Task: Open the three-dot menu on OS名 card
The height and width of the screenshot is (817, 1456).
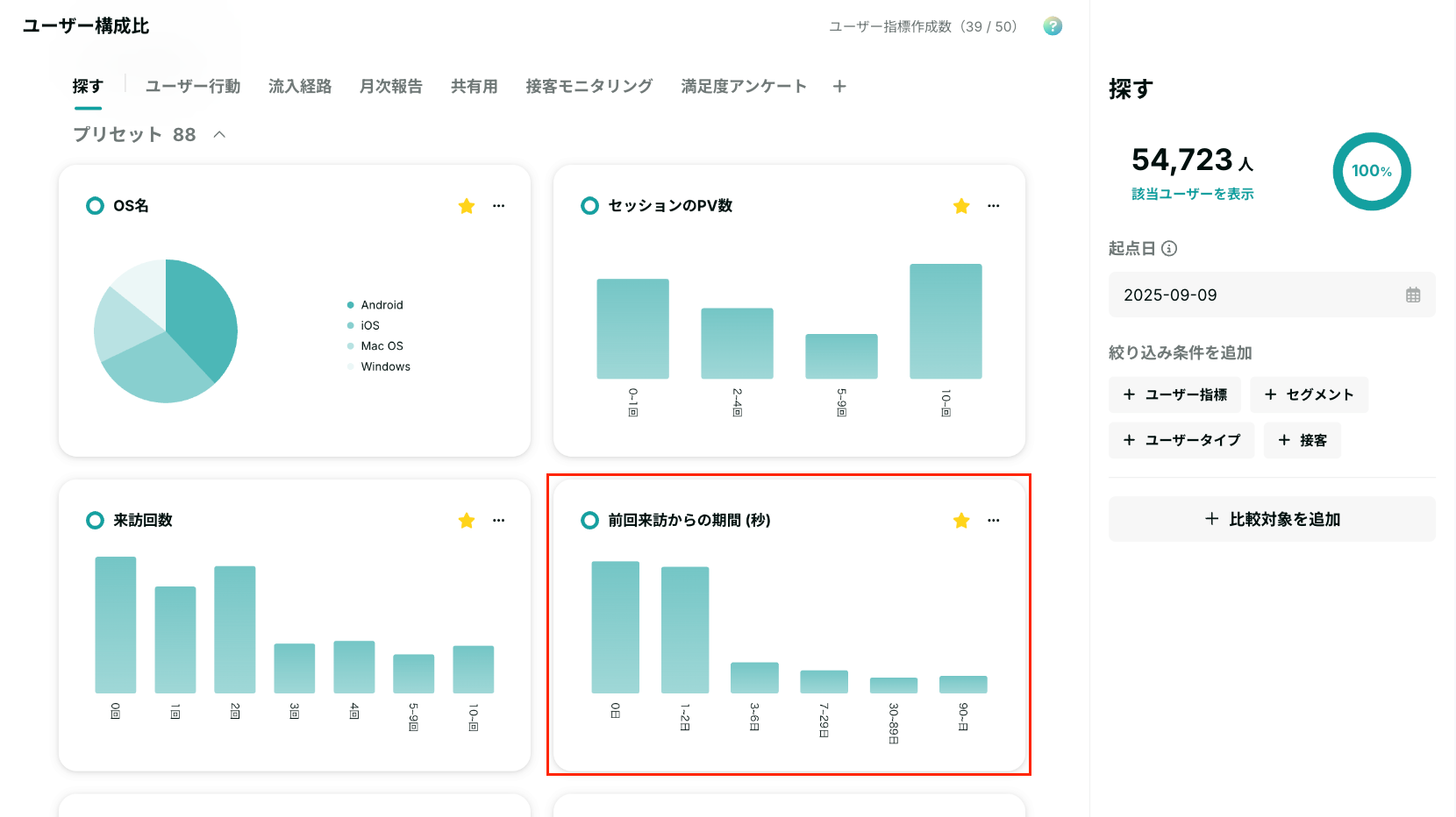Action: click(x=499, y=206)
